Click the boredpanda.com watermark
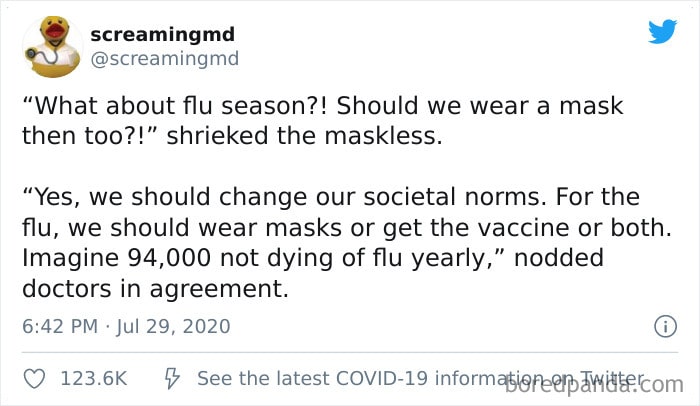The height and width of the screenshot is (406, 700). [x=594, y=385]
